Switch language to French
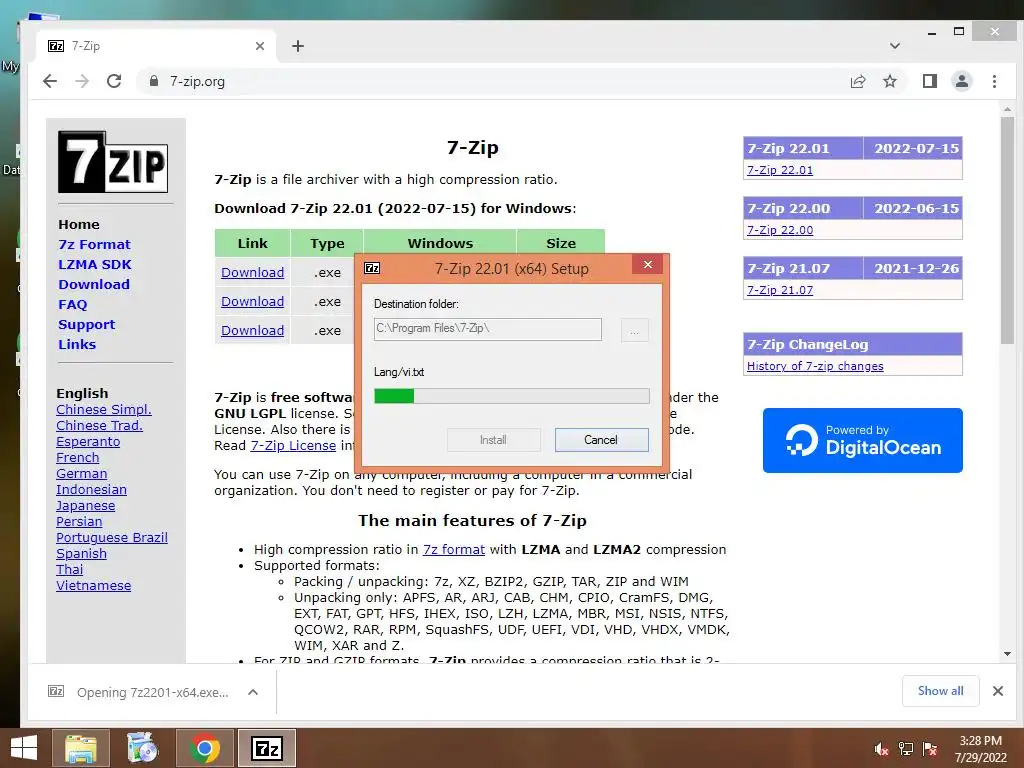Screen dimensions: 1024x768 pyautogui.click(x=78, y=458)
